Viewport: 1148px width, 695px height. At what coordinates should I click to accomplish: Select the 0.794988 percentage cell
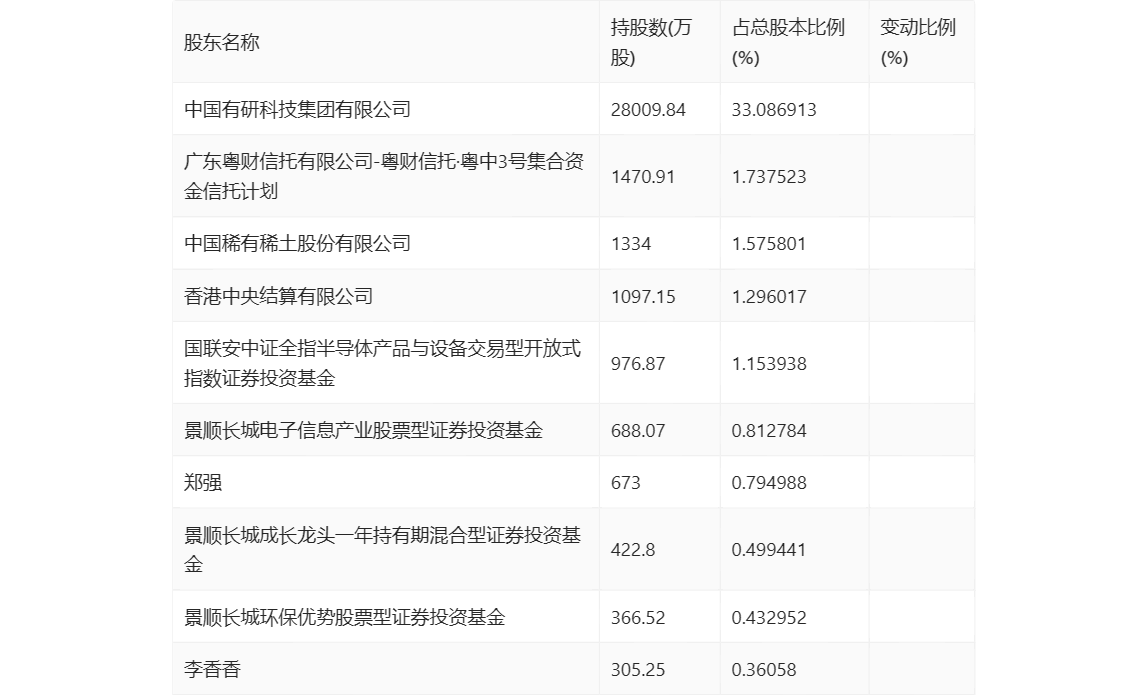tap(769, 483)
